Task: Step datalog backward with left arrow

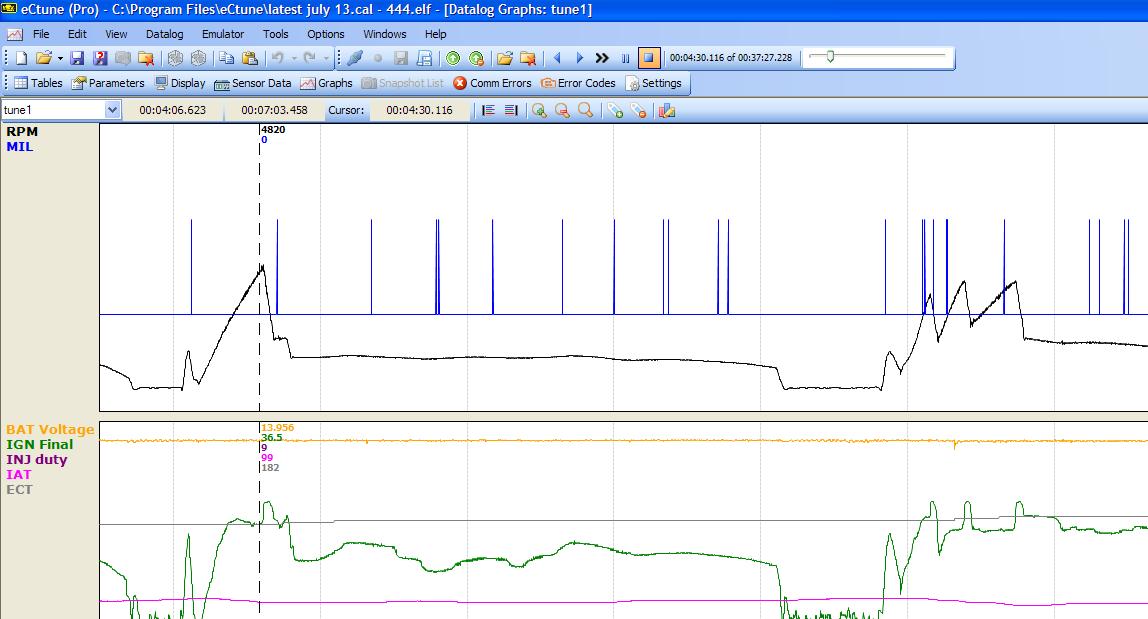Action: (557, 58)
